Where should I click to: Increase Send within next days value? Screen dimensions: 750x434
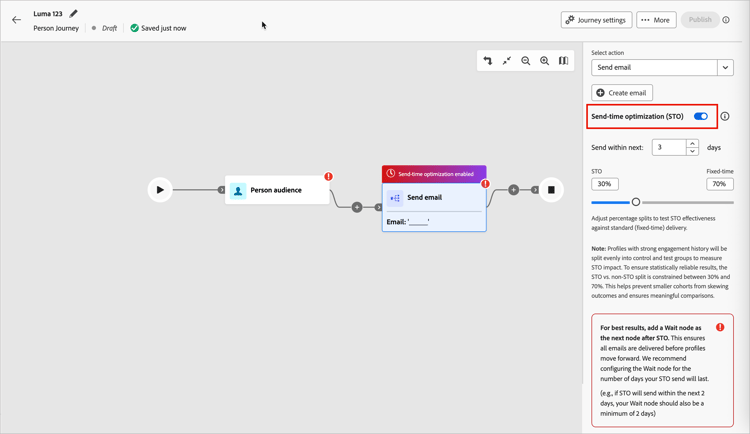(692, 144)
